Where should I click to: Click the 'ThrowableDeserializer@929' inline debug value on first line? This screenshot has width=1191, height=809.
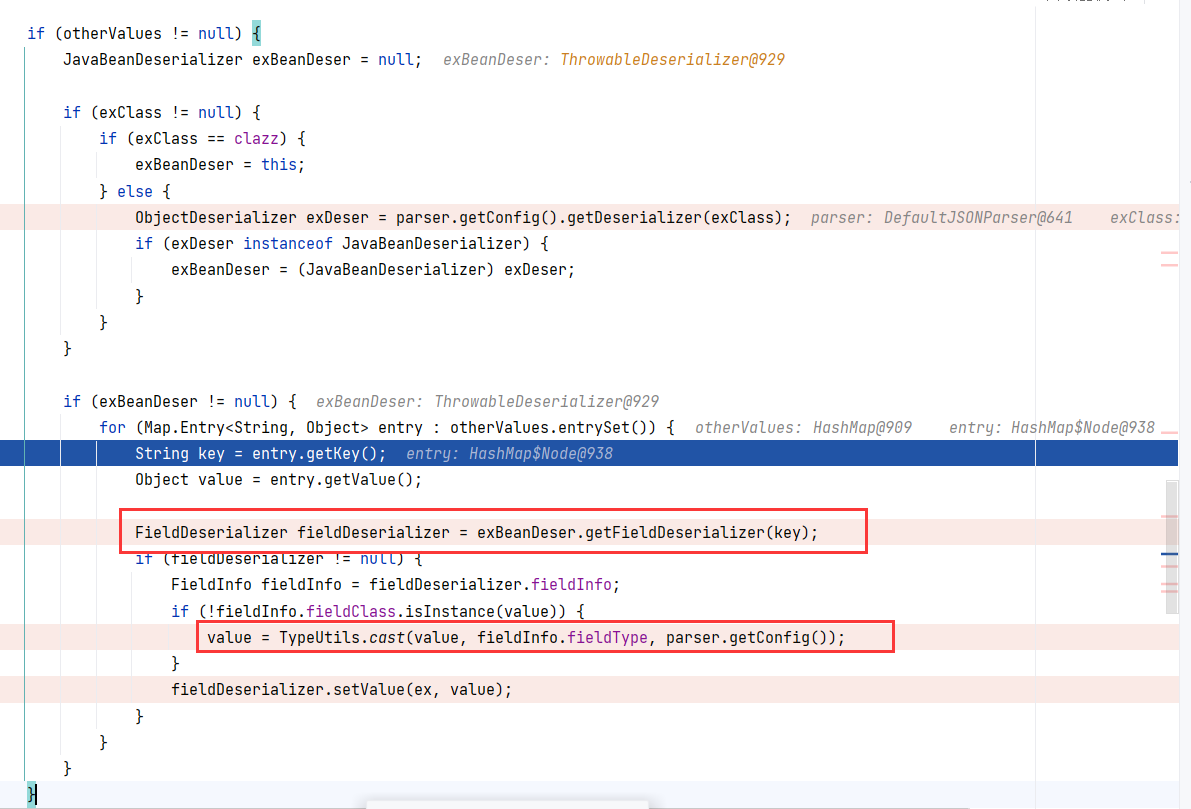(672, 60)
